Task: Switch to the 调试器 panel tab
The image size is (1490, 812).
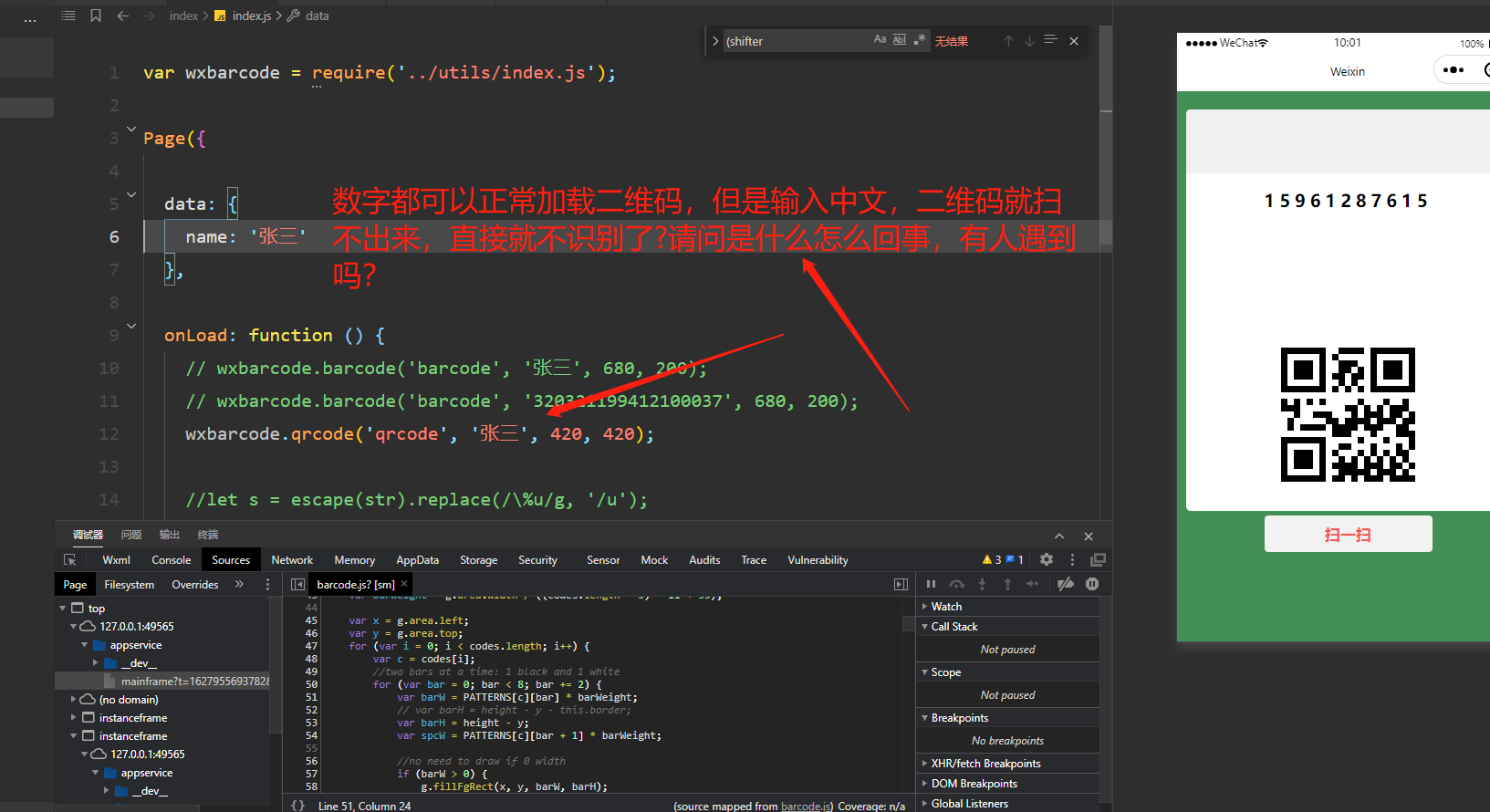Action: point(88,535)
